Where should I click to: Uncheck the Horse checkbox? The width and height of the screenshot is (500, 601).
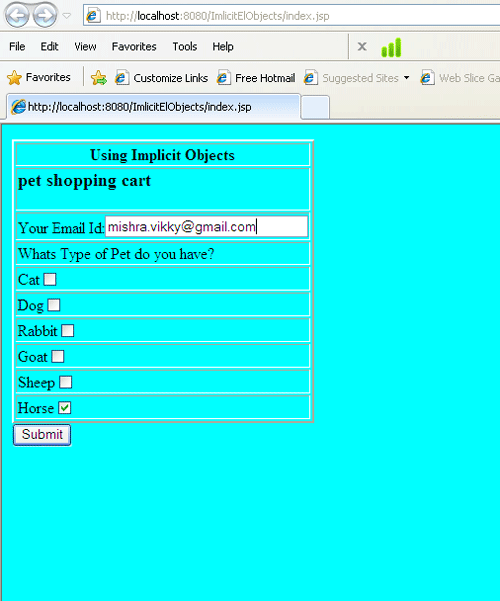pos(64,408)
